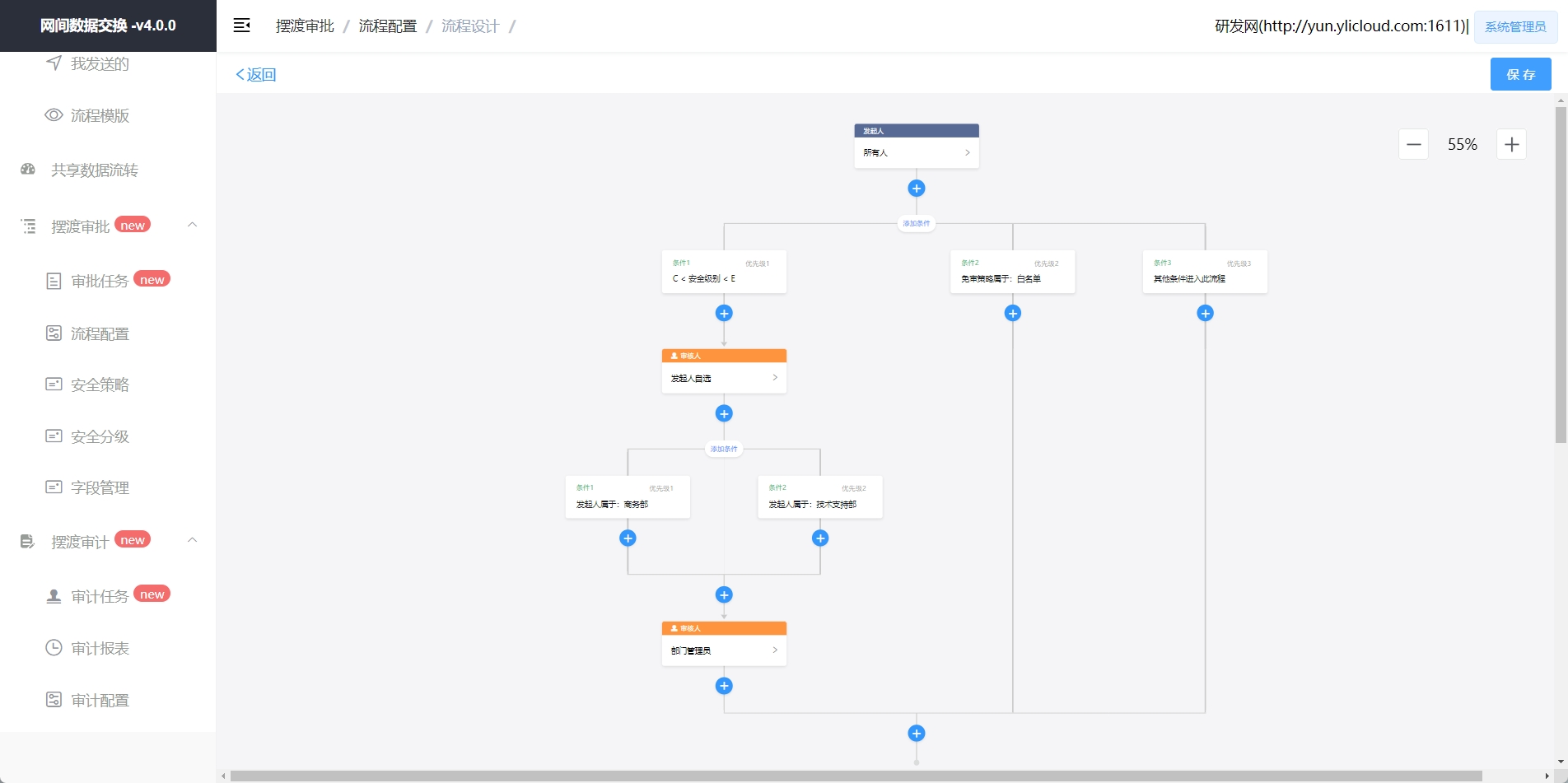Click the 保存 save button
This screenshot has width=1568, height=783.
click(x=1520, y=74)
